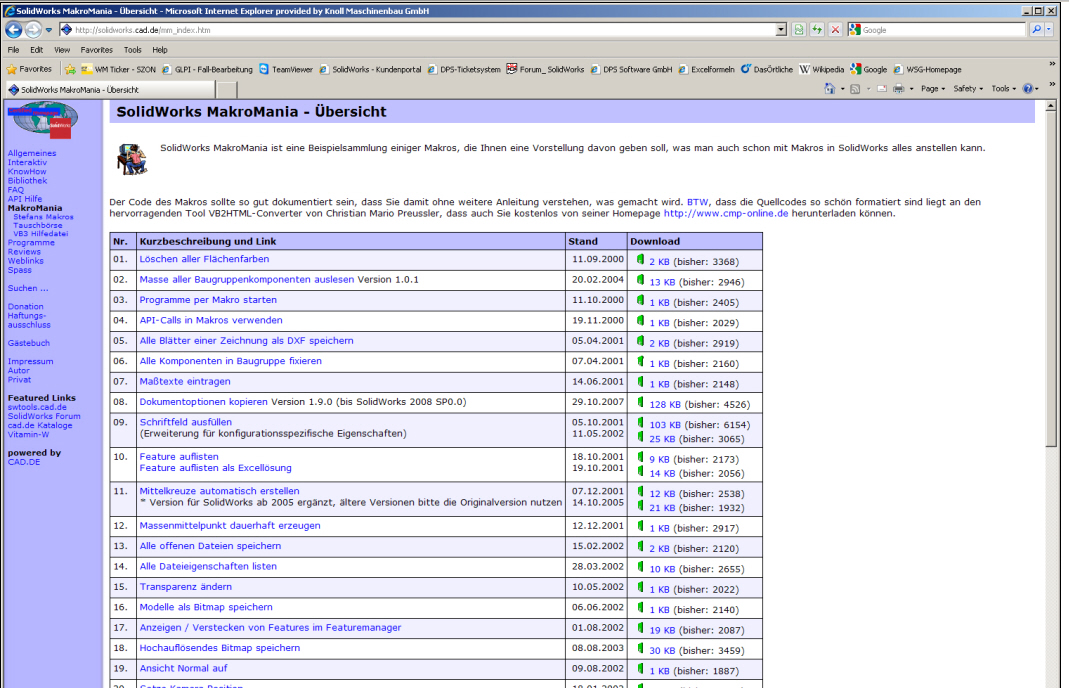Click the Stop loading red X icon

point(835,30)
